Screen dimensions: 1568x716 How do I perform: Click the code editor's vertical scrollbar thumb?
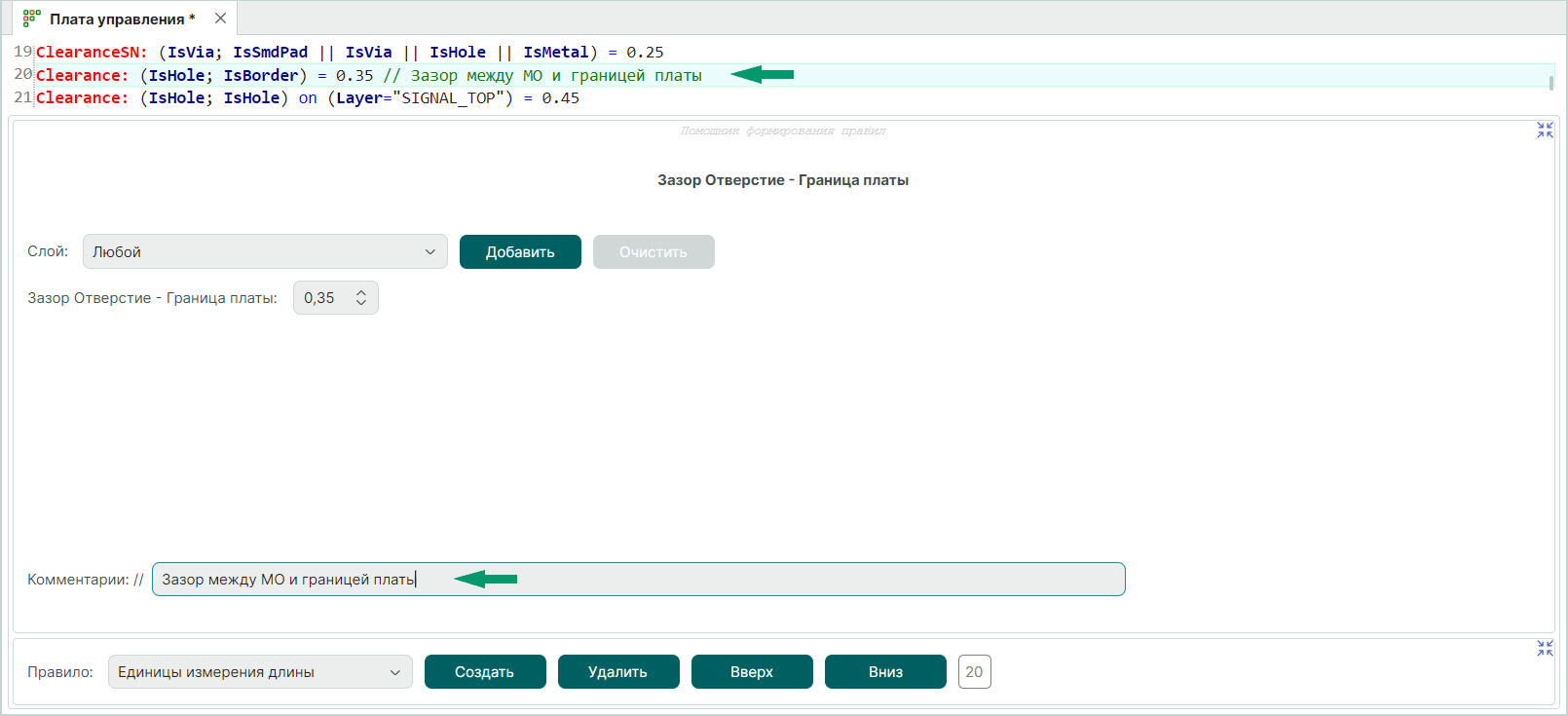[x=1550, y=82]
